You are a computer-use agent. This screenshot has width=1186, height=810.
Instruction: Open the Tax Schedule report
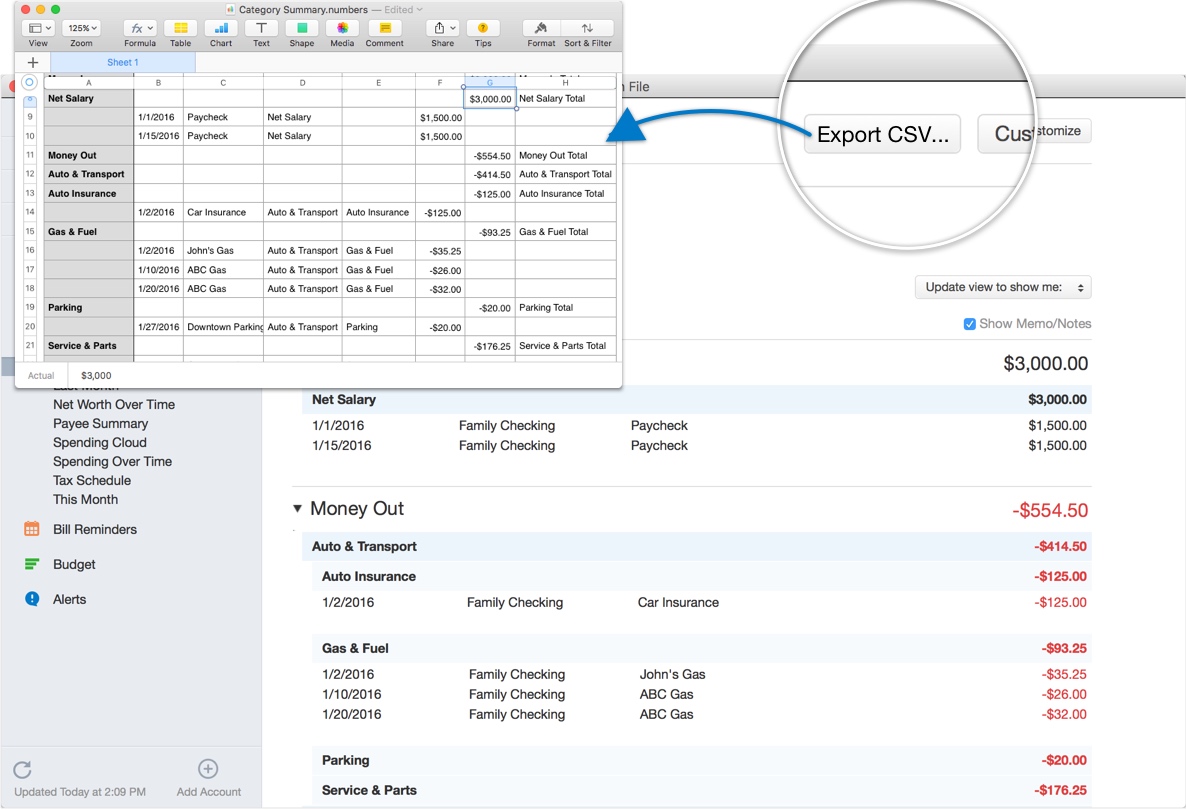pos(92,480)
